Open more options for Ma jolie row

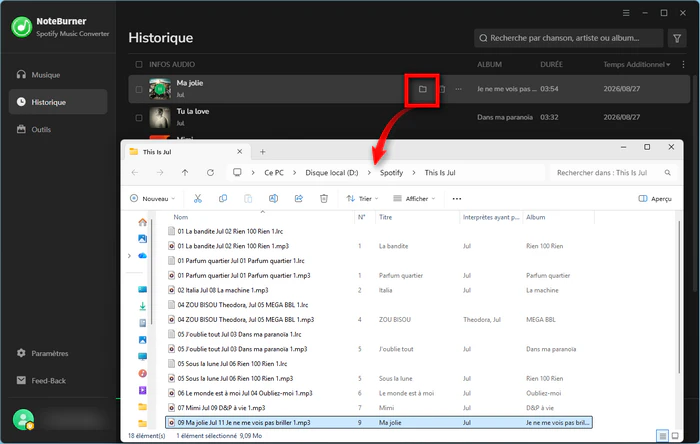tap(458, 89)
